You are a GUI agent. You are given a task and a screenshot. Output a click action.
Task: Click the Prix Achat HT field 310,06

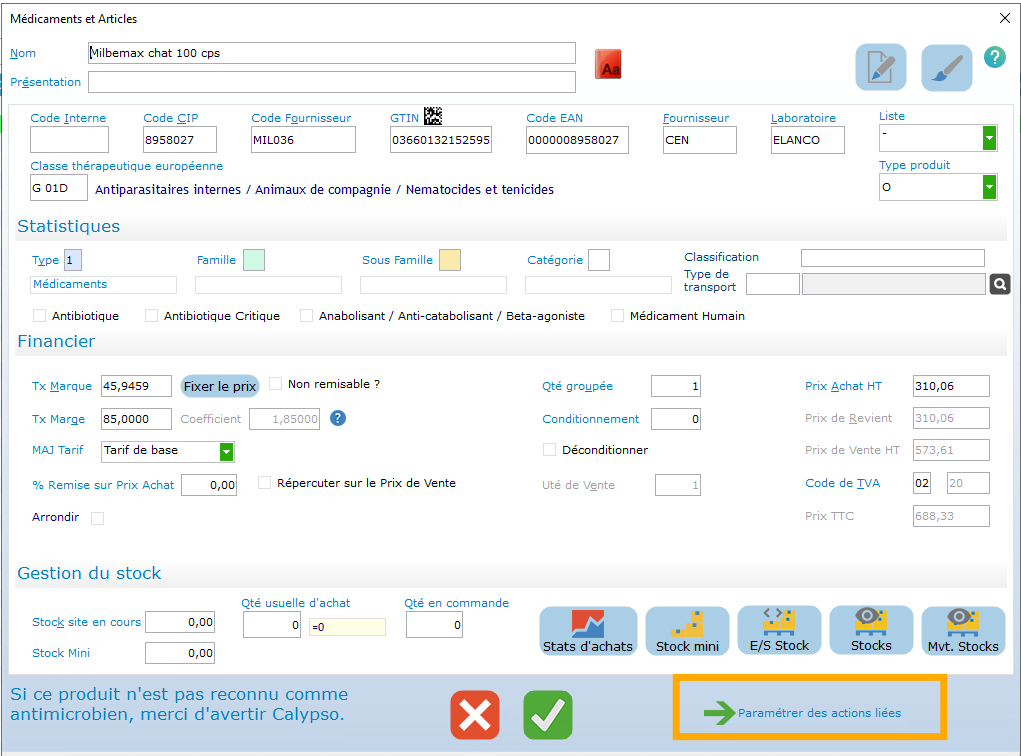pos(951,386)
